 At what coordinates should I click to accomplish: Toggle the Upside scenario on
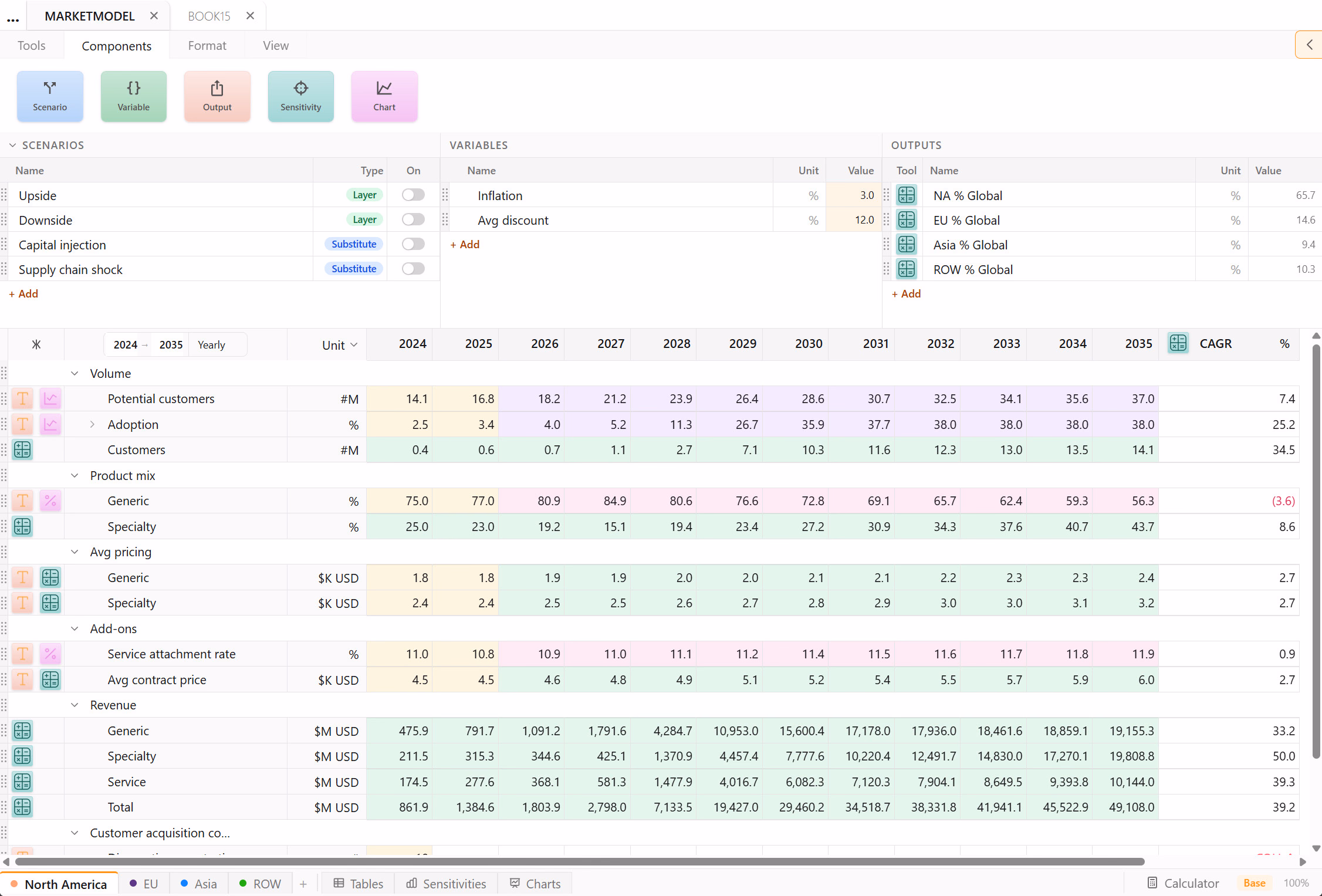tap(413, 195)
